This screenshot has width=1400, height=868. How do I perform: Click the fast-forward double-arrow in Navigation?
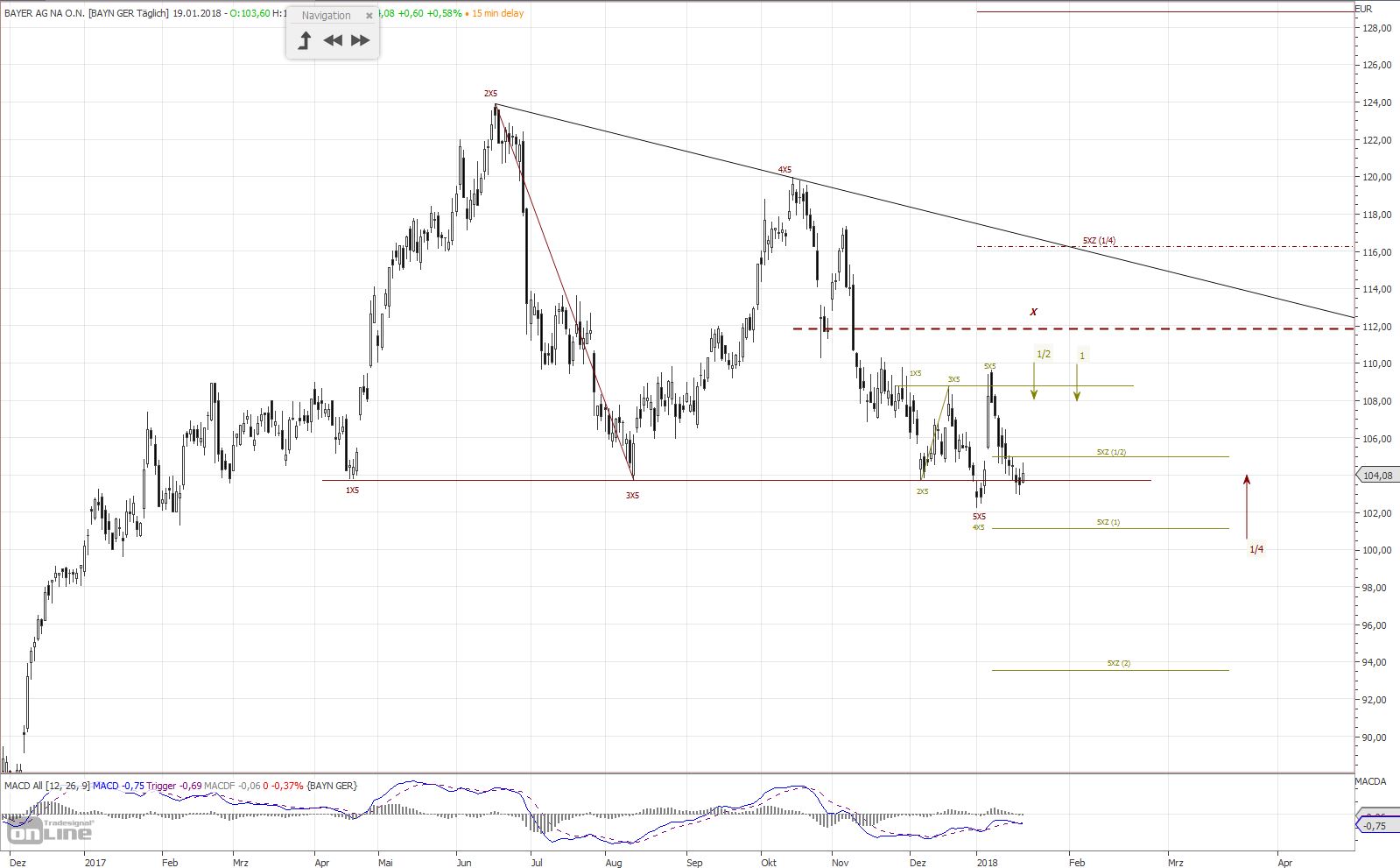[360, 40]
